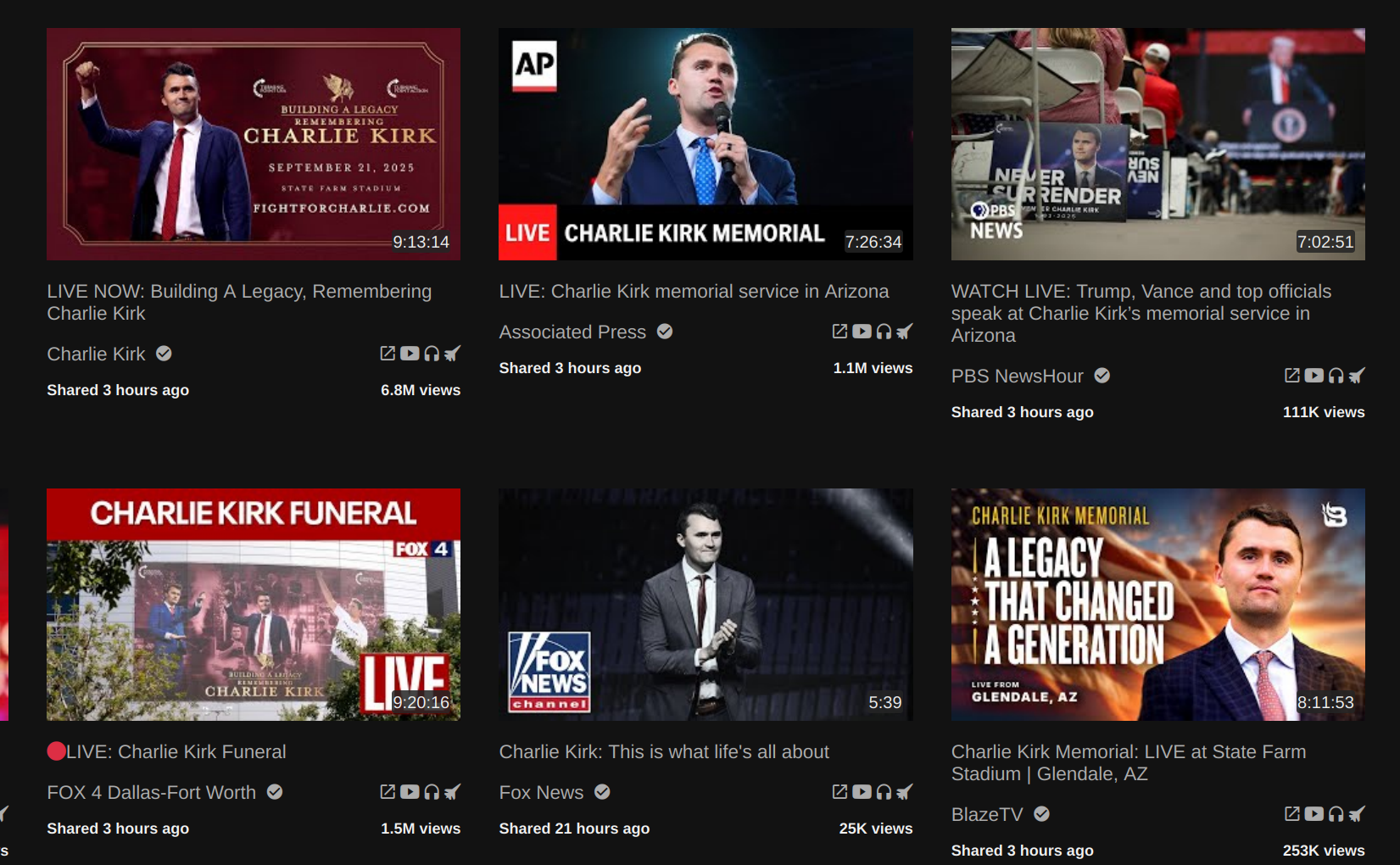
Task: Click external-link icon for FOX 4 Dallas-Fort Worth video
Action: click(388, 792)
